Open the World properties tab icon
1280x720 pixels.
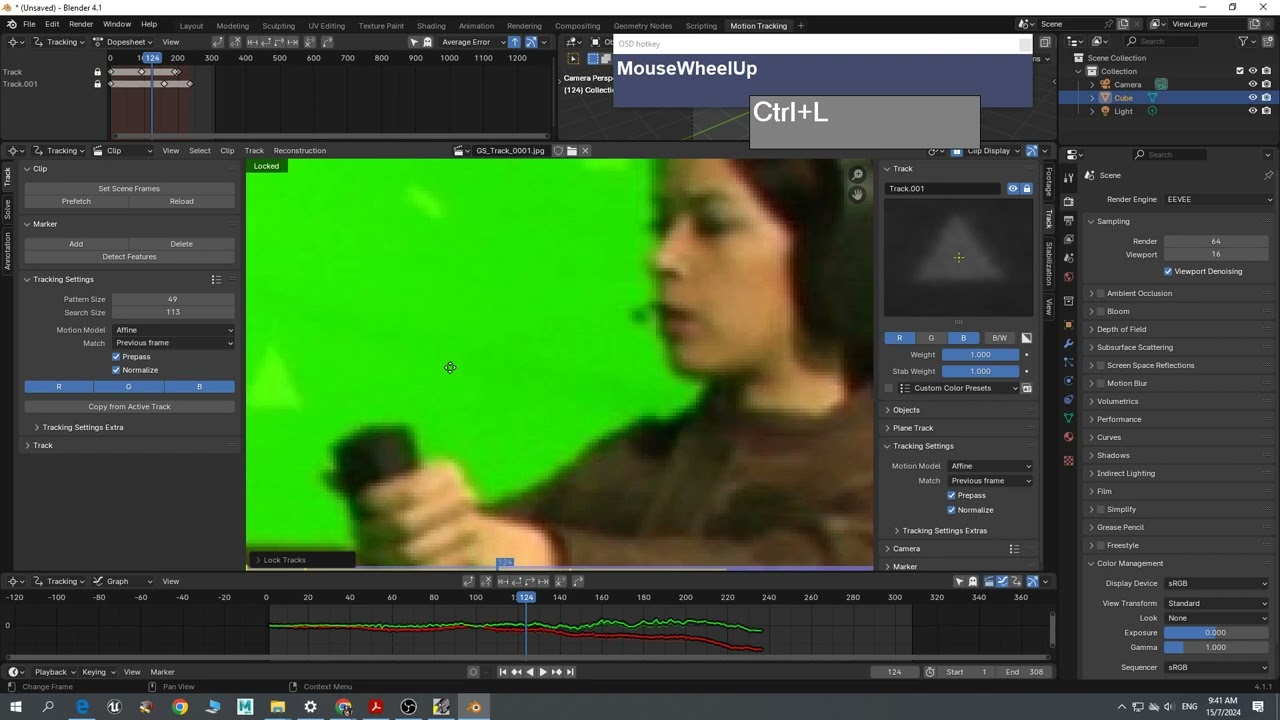click(1068, 277)
